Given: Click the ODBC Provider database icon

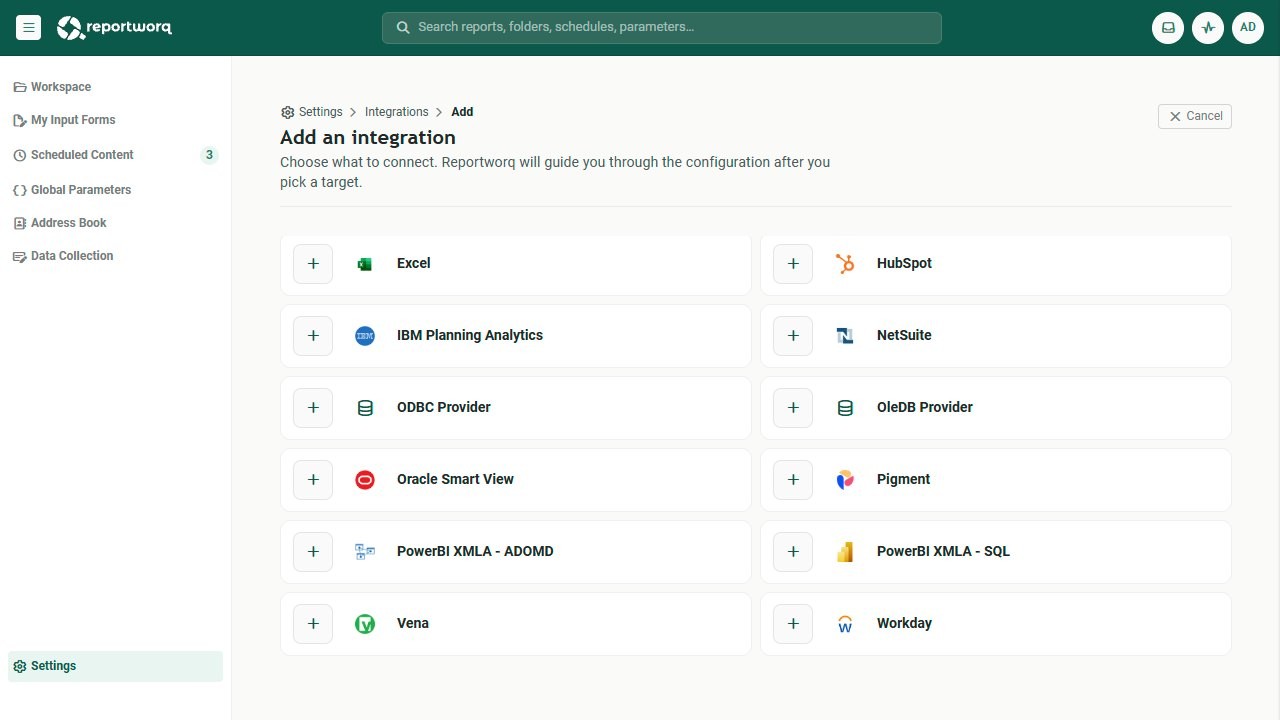Looking at the screenshot, I should [365, 408].
